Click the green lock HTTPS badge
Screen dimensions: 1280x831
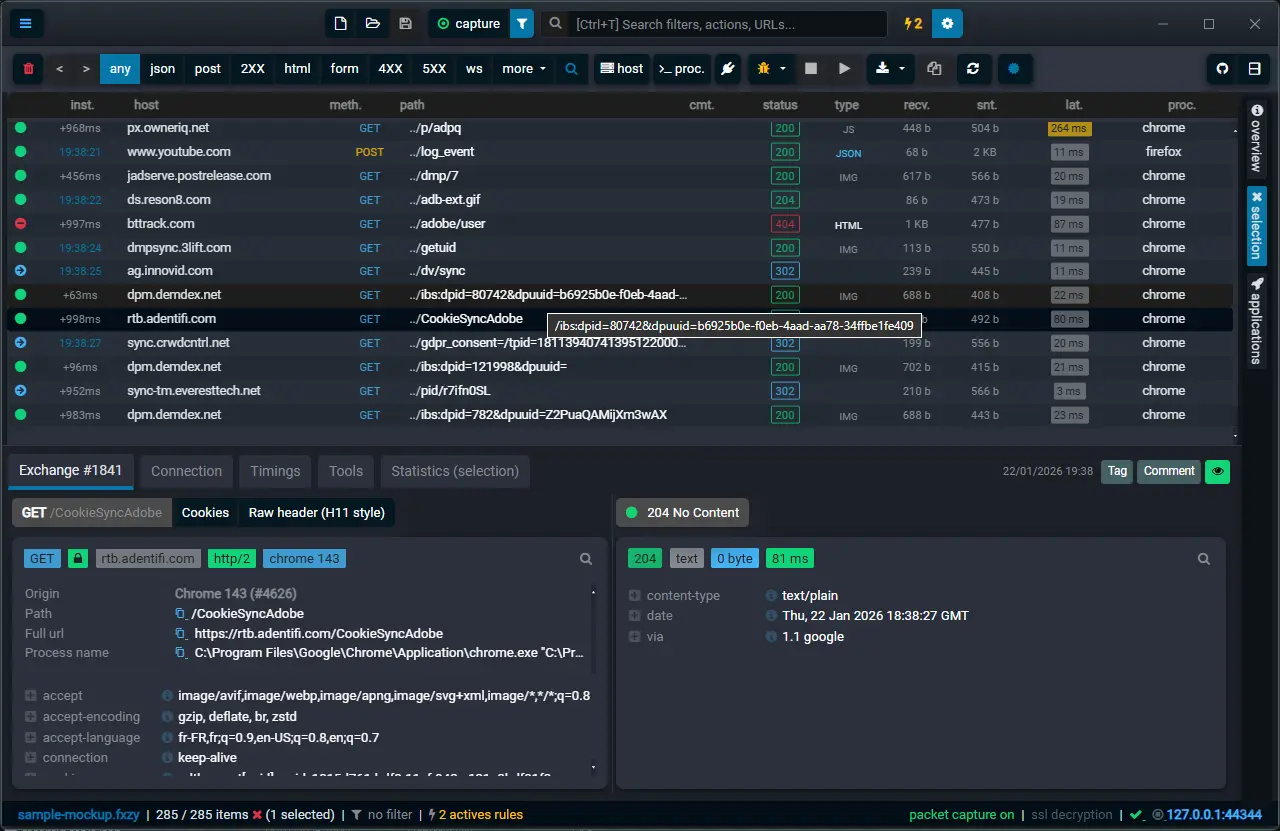point(78,559)
